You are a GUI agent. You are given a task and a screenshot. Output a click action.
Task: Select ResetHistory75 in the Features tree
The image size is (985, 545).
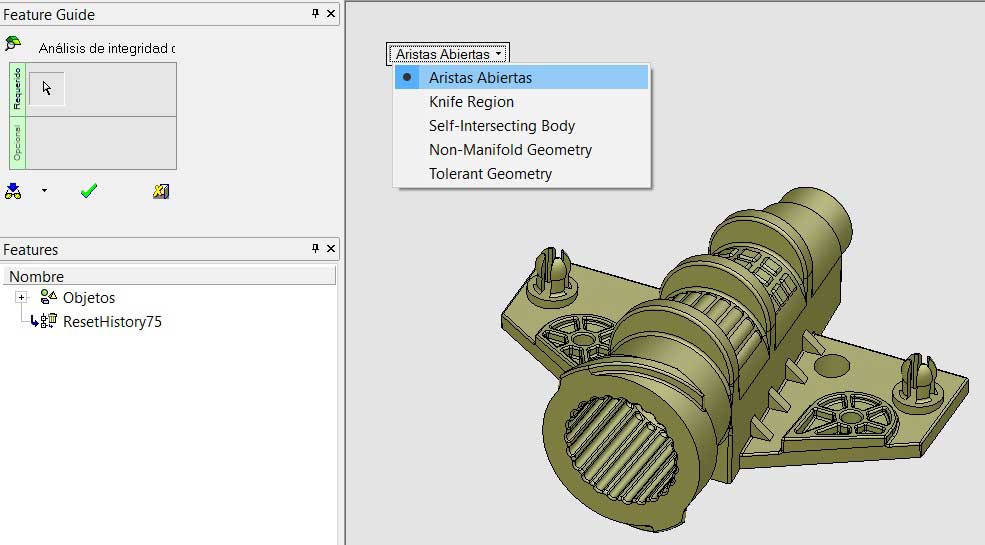pyautogui.click(x=112, y=322)
